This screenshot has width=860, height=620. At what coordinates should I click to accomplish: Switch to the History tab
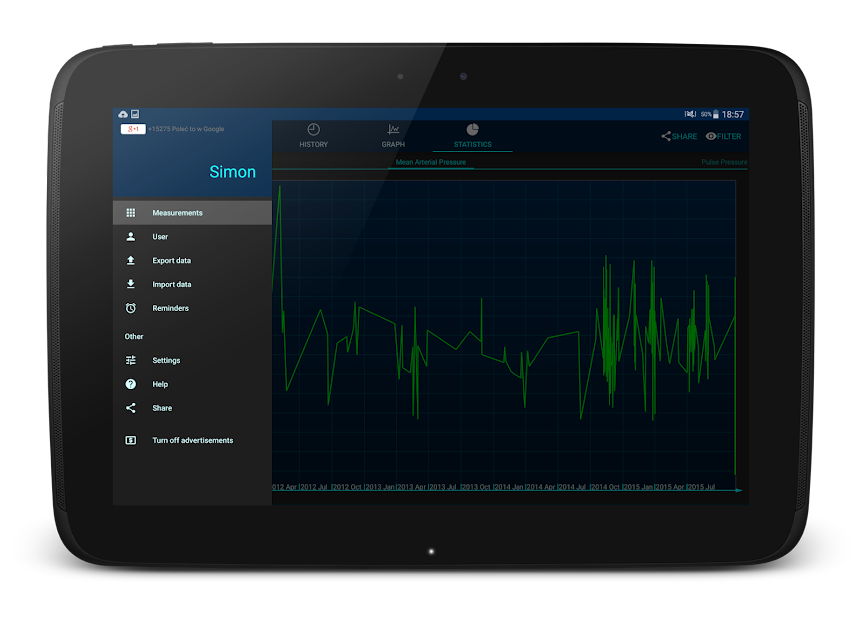[313, 136]
